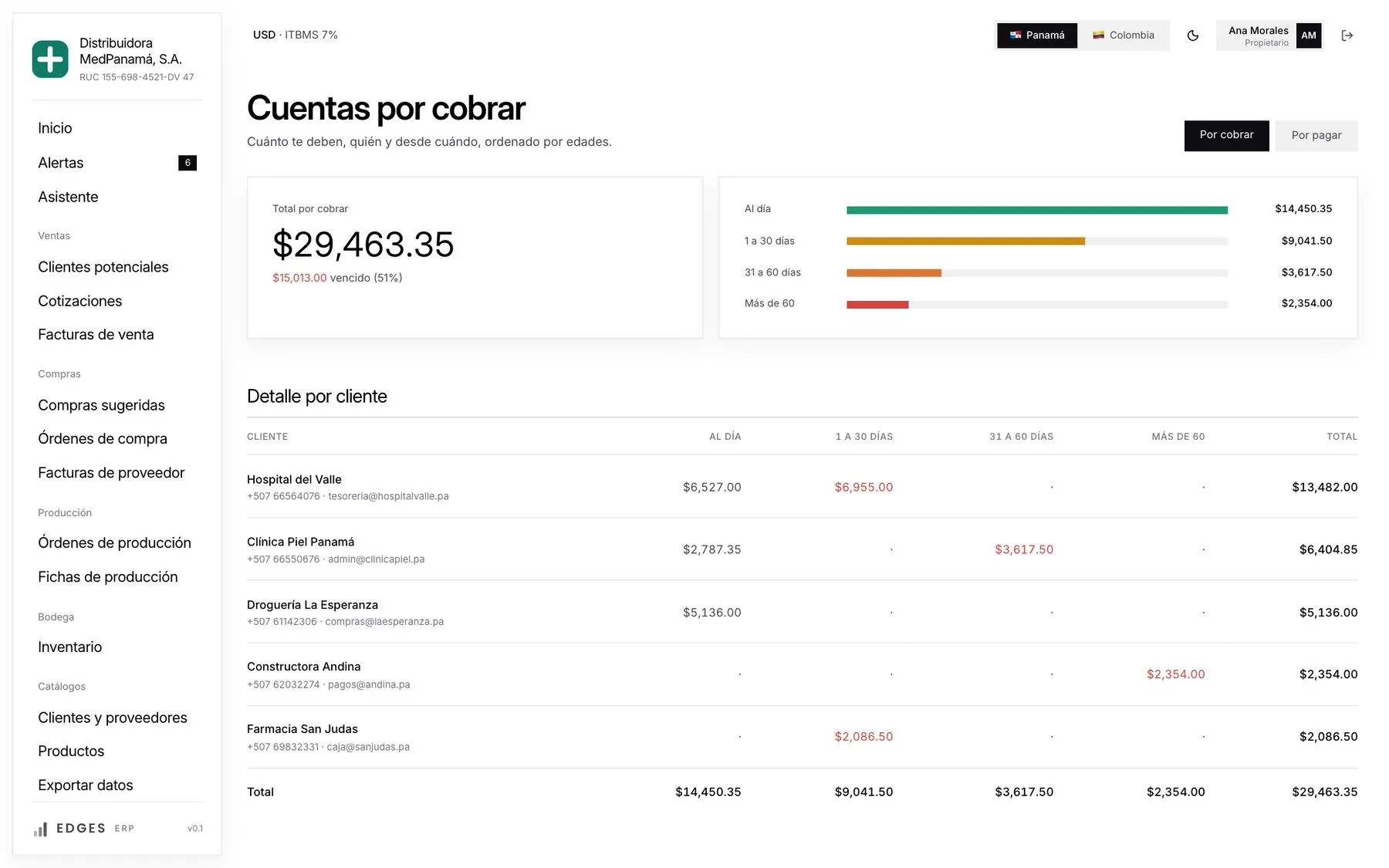This screenshot has height=868, width=1389.
Task: Click Hospital del Valle total $13,482.00
Action: pos(1324,487)
